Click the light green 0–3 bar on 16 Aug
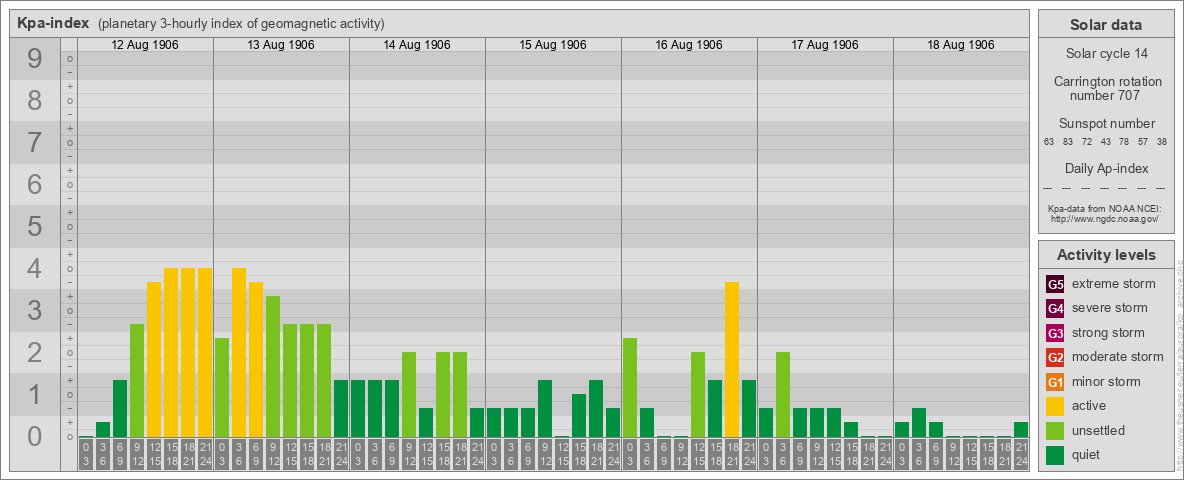This screenshot has width=1184, height=480. (x=630, y=388)
